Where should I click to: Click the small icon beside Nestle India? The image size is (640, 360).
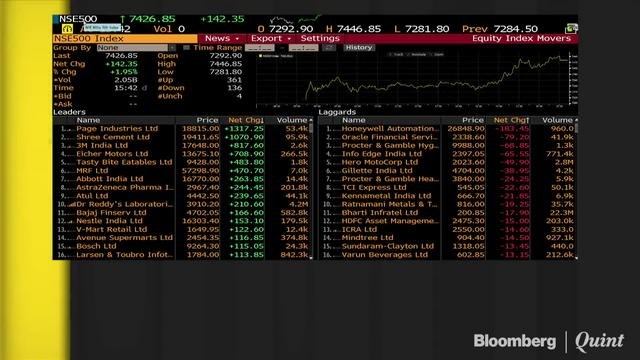(71, 222)
